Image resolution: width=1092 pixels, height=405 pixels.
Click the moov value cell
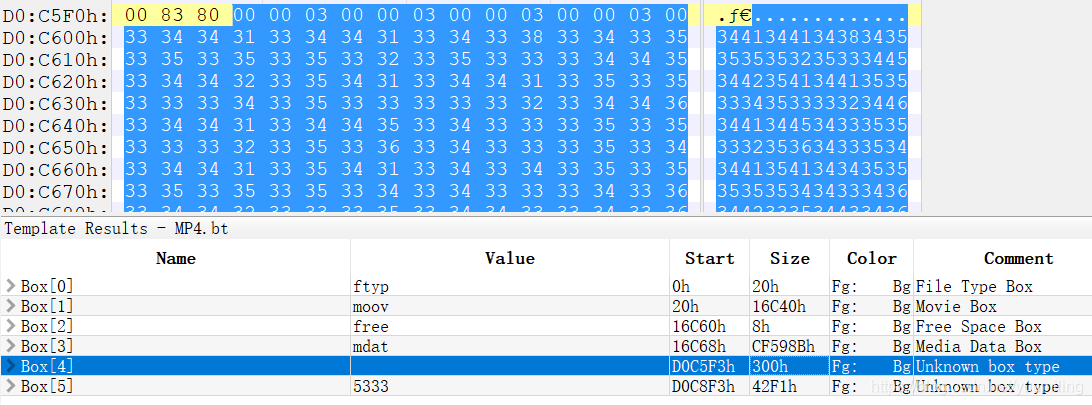pyautogui.click(x=510, y=306)
